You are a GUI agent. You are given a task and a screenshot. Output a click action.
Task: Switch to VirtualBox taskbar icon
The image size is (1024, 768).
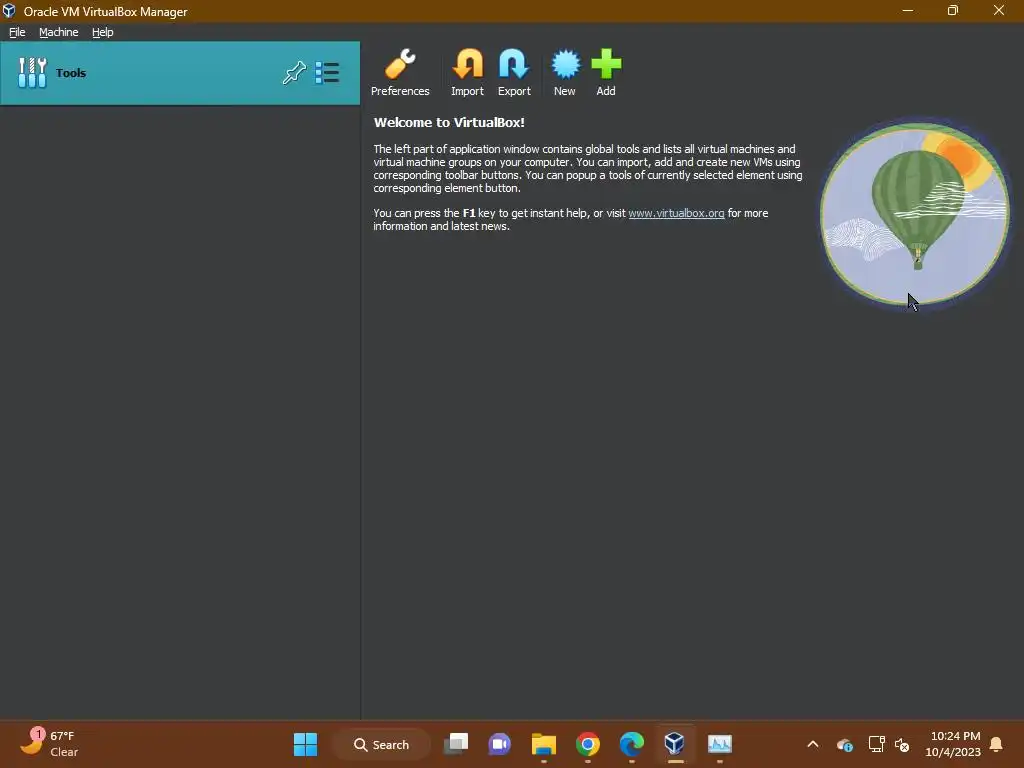[675, 744]
